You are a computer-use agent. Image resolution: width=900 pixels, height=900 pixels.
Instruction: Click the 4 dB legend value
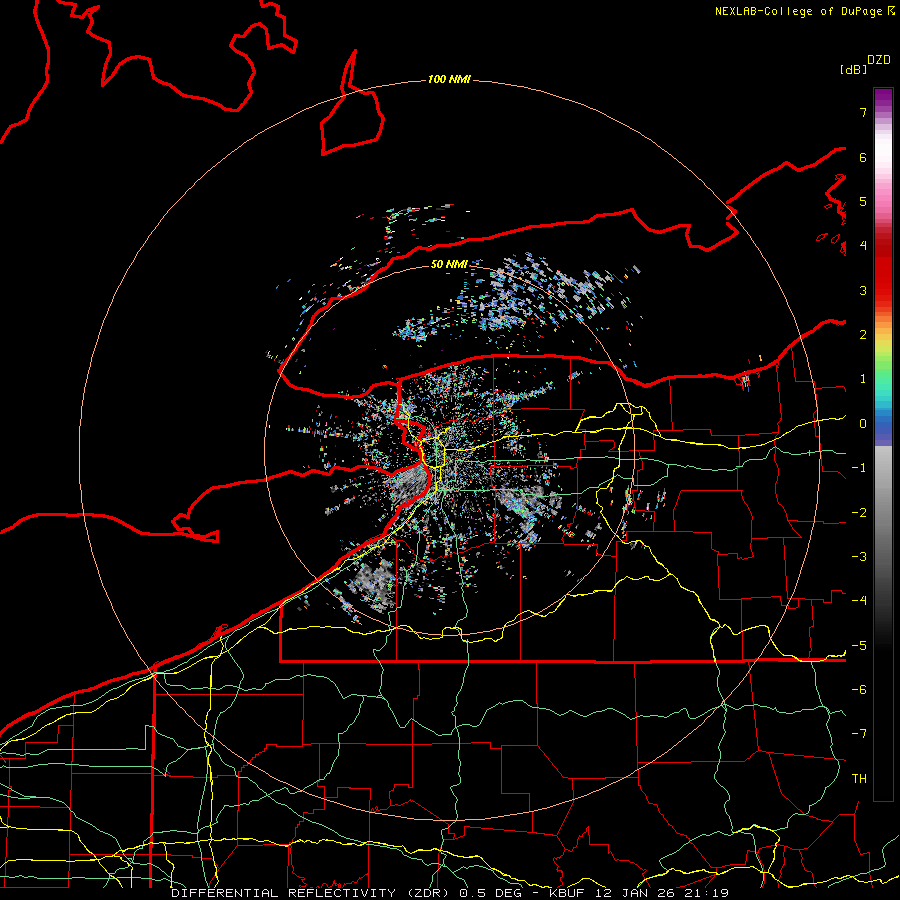(863, 246)
